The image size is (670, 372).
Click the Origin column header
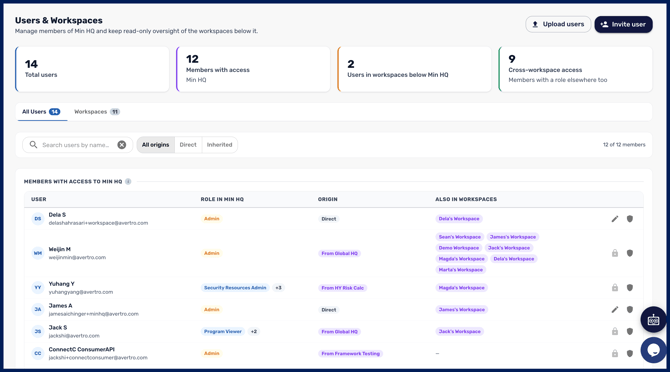point(328,199)
